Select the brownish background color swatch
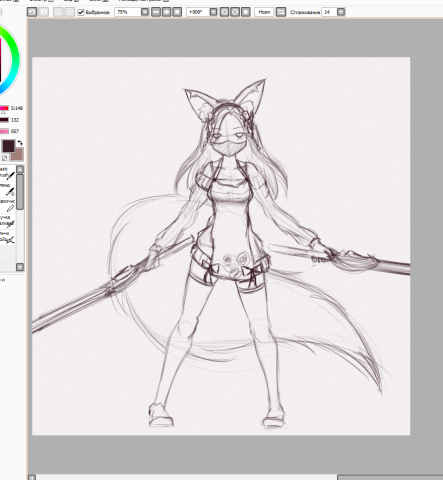 19,156
